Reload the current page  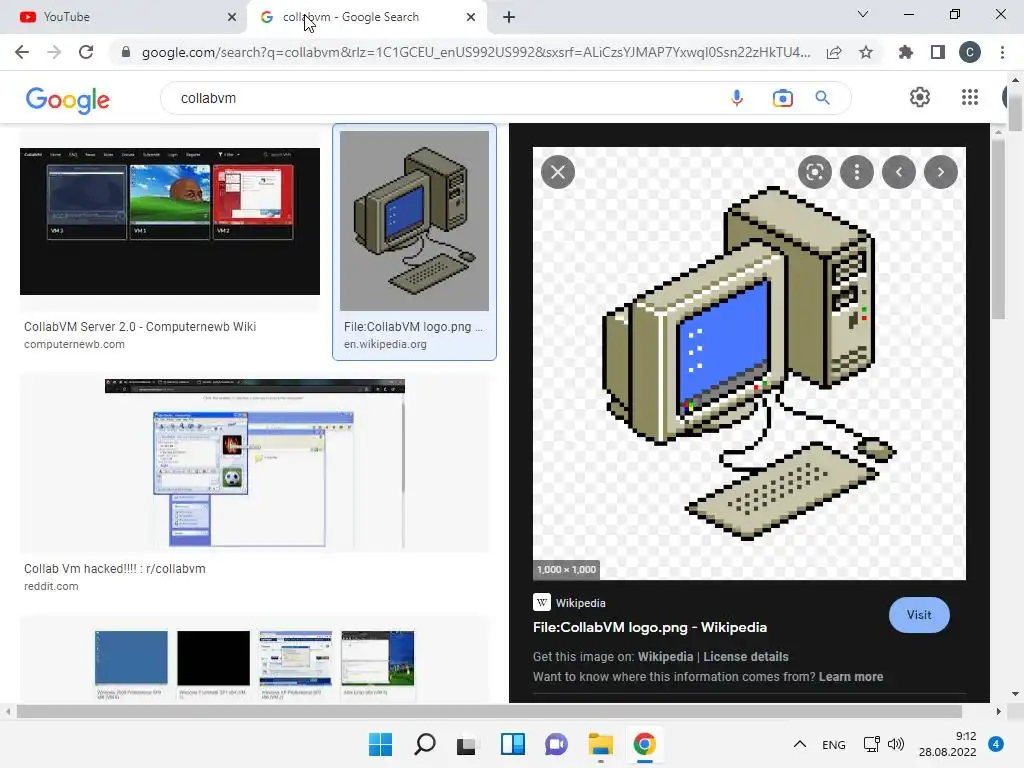tap(86, 52)
